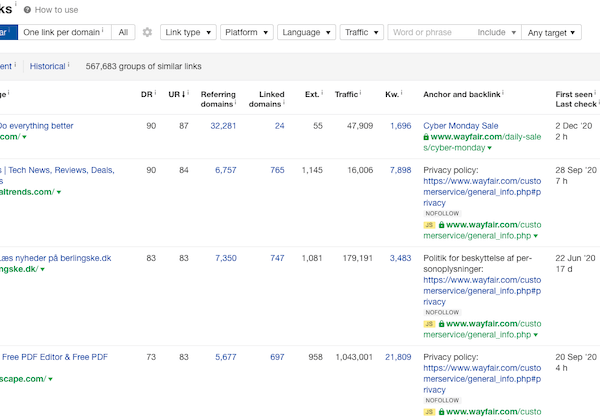The image size is (600, 420).
Task: Select the 'All' links mode
Action: (123, 32)
